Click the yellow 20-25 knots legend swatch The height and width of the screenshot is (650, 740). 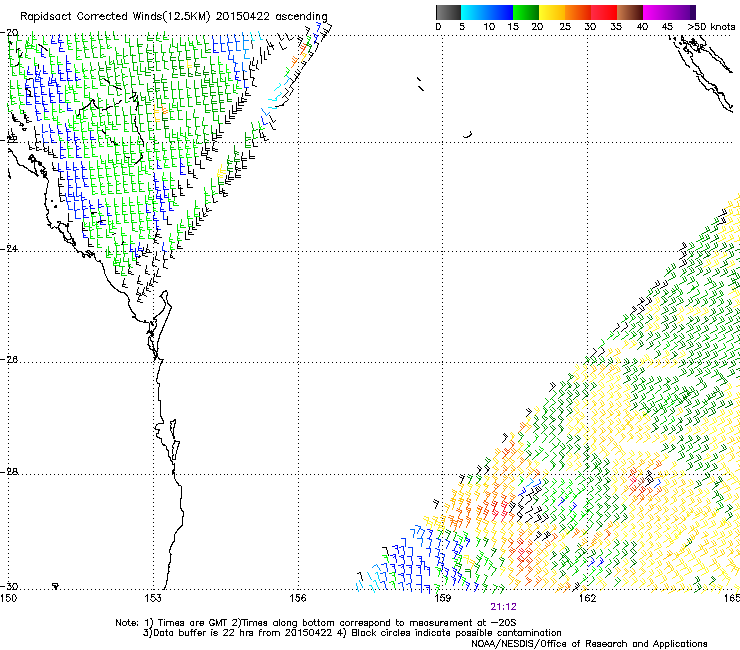[552, 12]
